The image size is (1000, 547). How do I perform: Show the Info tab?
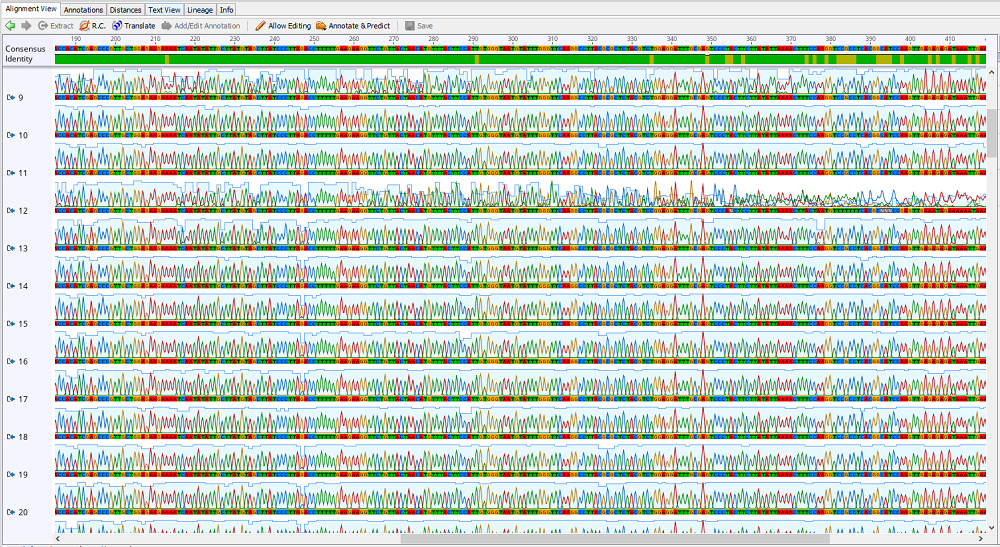click(x=227, y=9)
